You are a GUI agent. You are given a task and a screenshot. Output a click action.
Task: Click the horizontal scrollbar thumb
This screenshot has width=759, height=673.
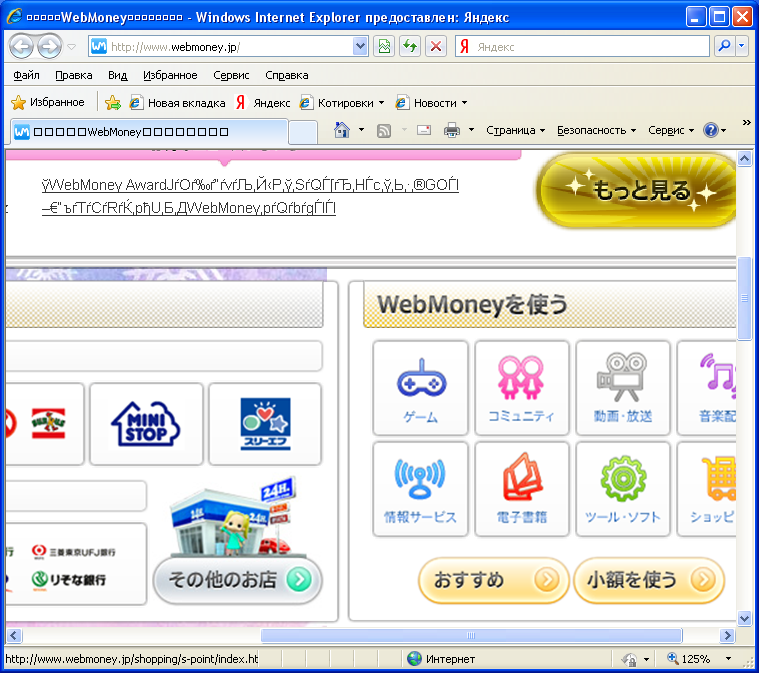coord(471,635)
